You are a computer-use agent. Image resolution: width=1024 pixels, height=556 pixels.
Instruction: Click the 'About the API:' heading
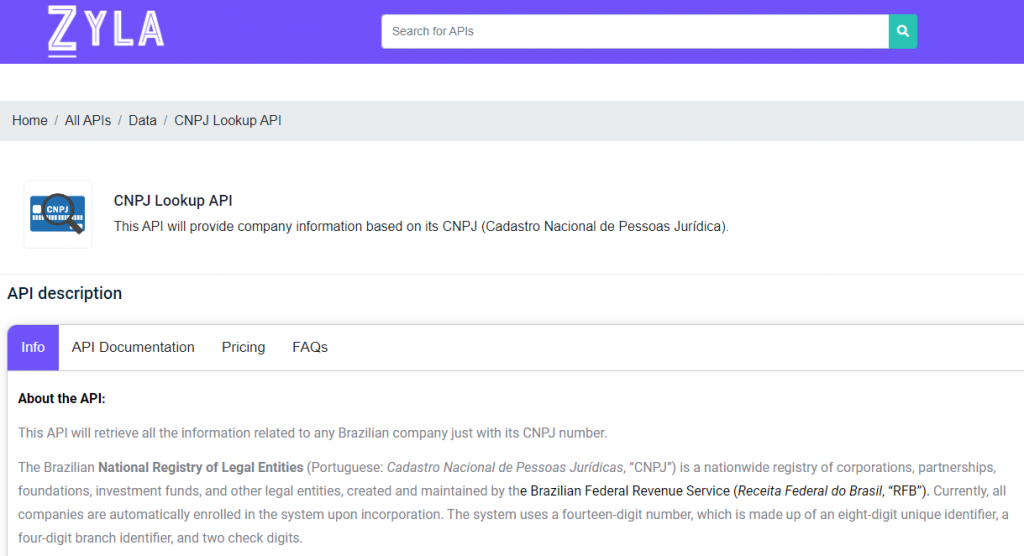pos(61,399)
